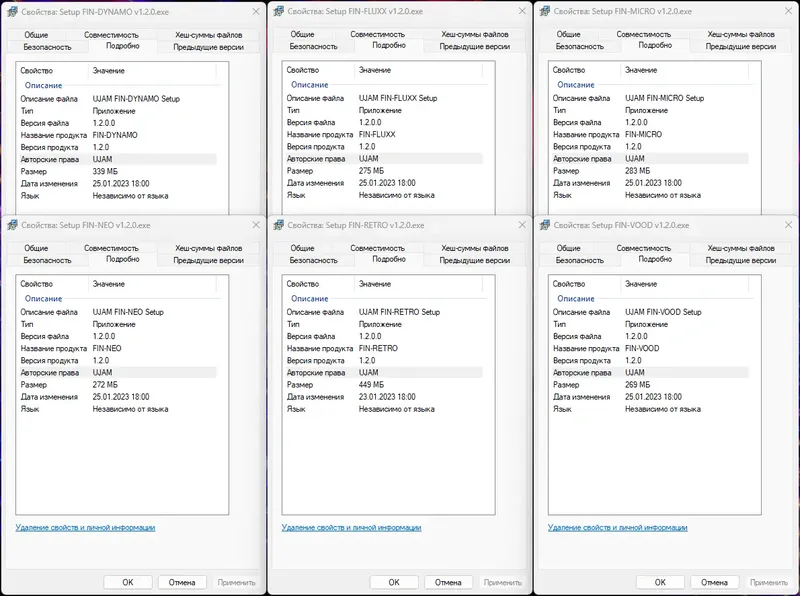This screenshot has width=800, height=596.
Task: Click the installer icon in FIN-DYNAMO title bar
Action: (12, 11)
